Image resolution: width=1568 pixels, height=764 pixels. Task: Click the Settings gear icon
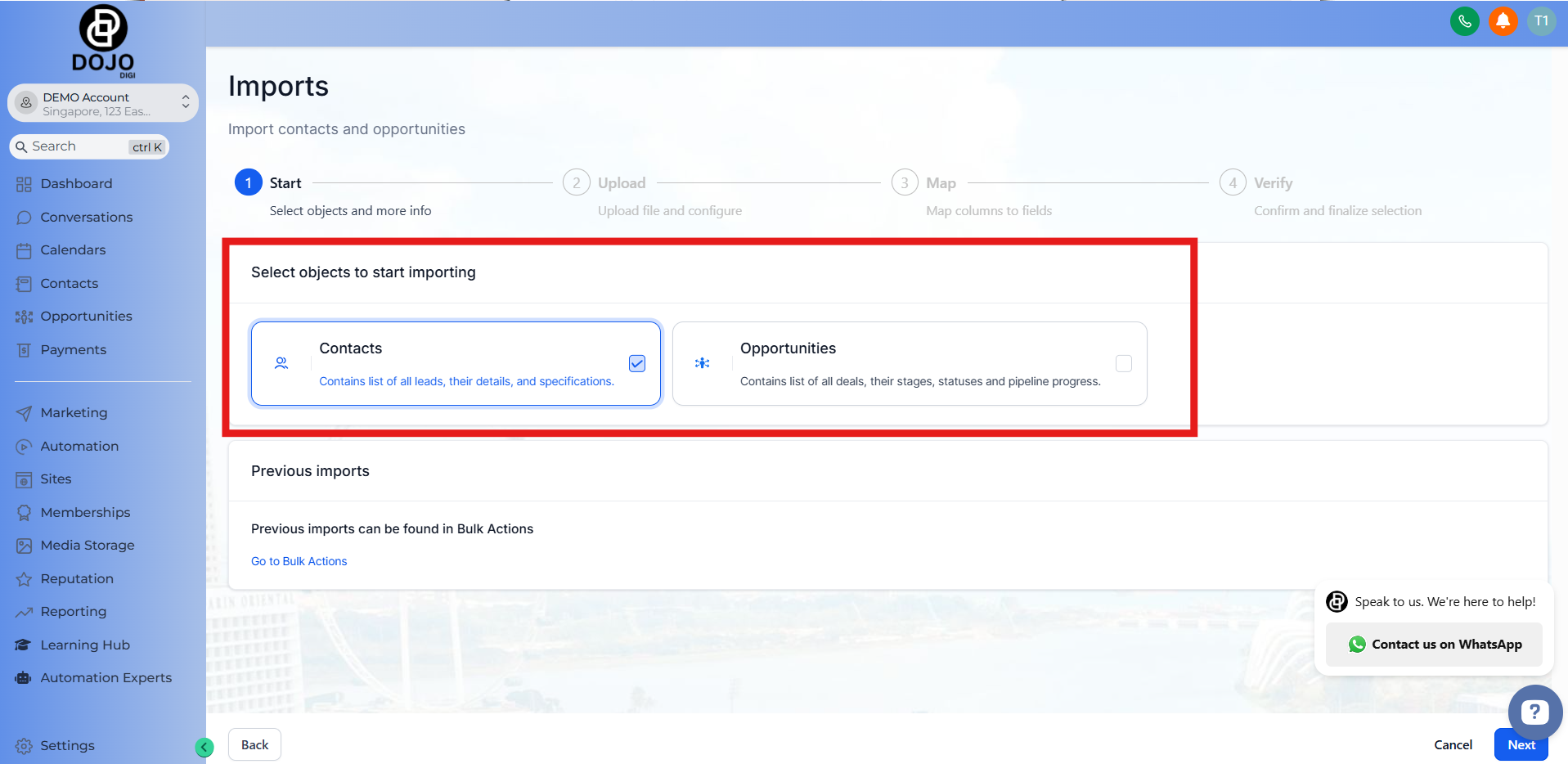click(24, 746)
